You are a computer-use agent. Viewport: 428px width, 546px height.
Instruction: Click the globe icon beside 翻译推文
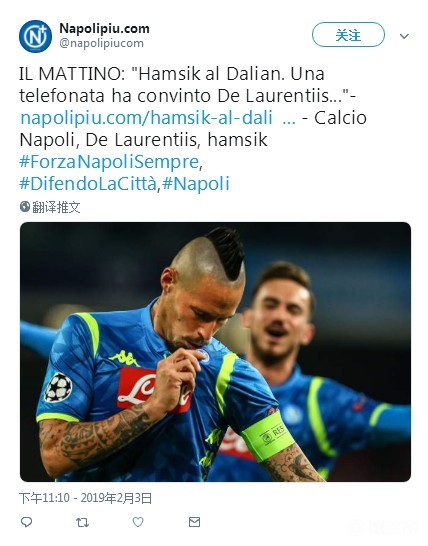pyautogui.click(x=25, y=206)
